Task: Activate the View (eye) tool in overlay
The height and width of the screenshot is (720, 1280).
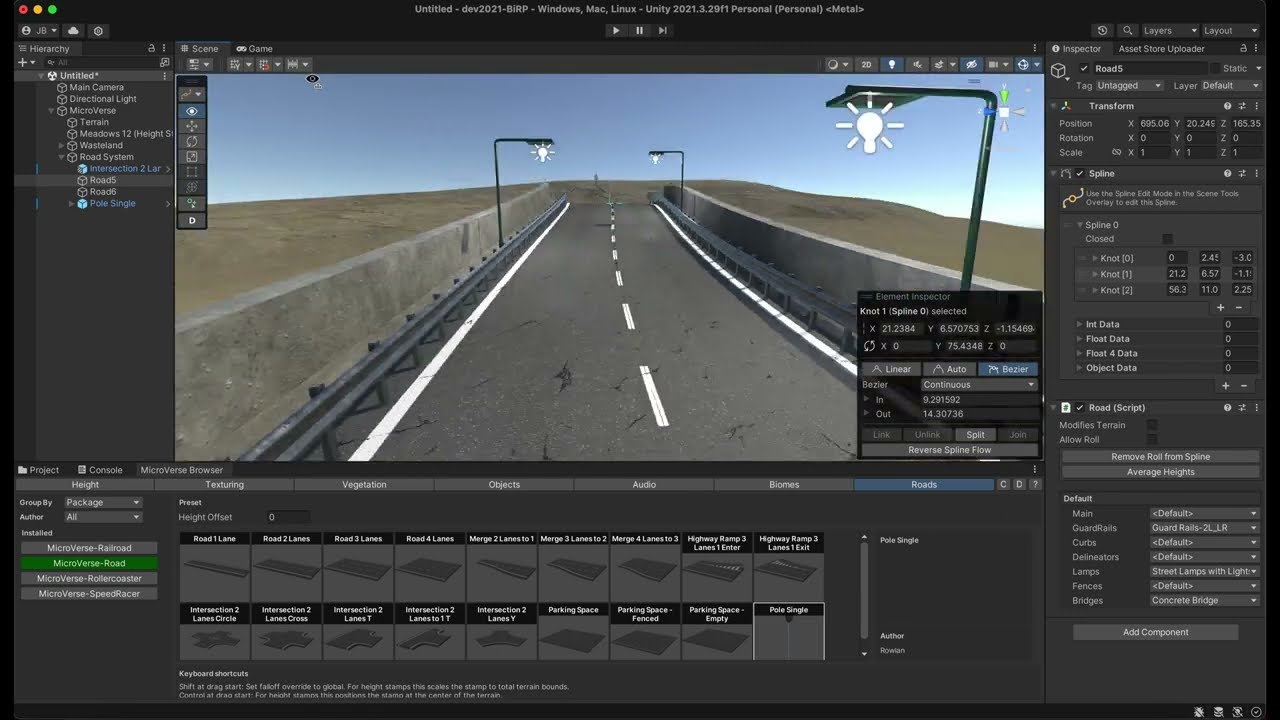Action: point(192,111)
